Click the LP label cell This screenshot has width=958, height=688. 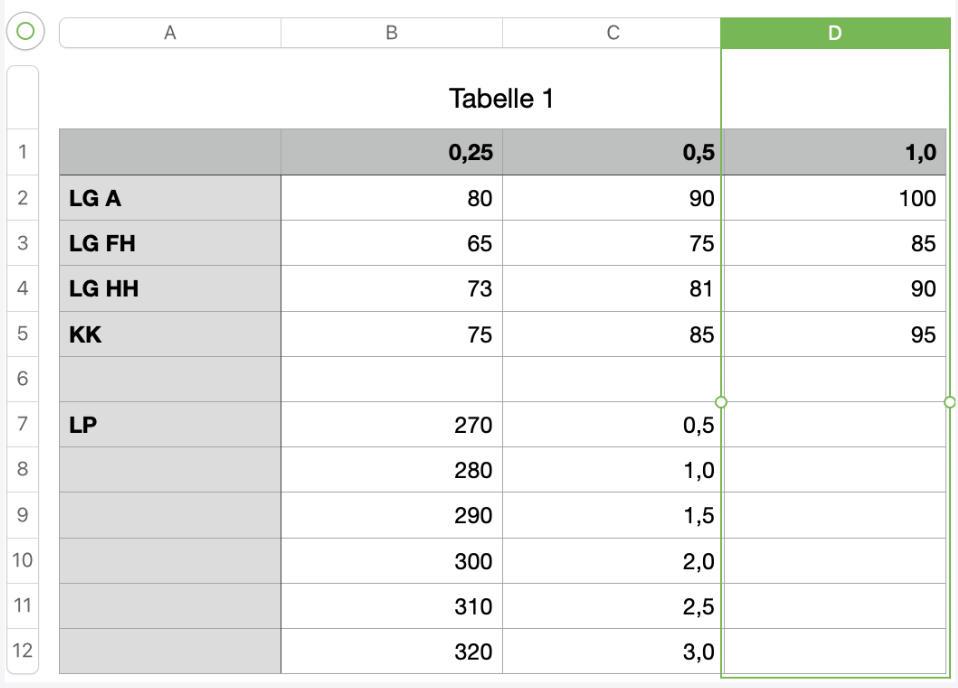pos(170,425)
